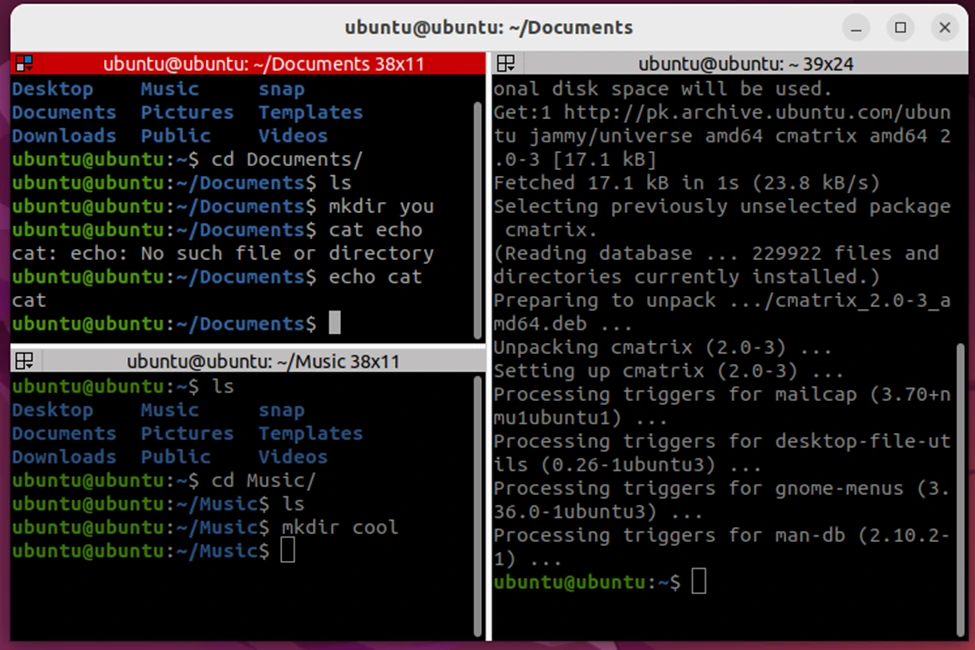Minimize the terminal window

click(x=856, y=27)
